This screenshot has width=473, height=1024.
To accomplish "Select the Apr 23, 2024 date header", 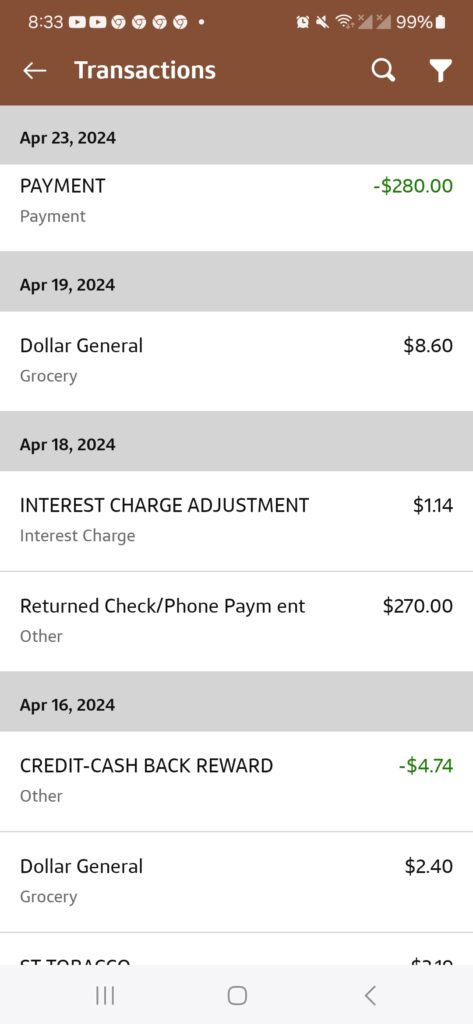I will (x=236, y=138).
